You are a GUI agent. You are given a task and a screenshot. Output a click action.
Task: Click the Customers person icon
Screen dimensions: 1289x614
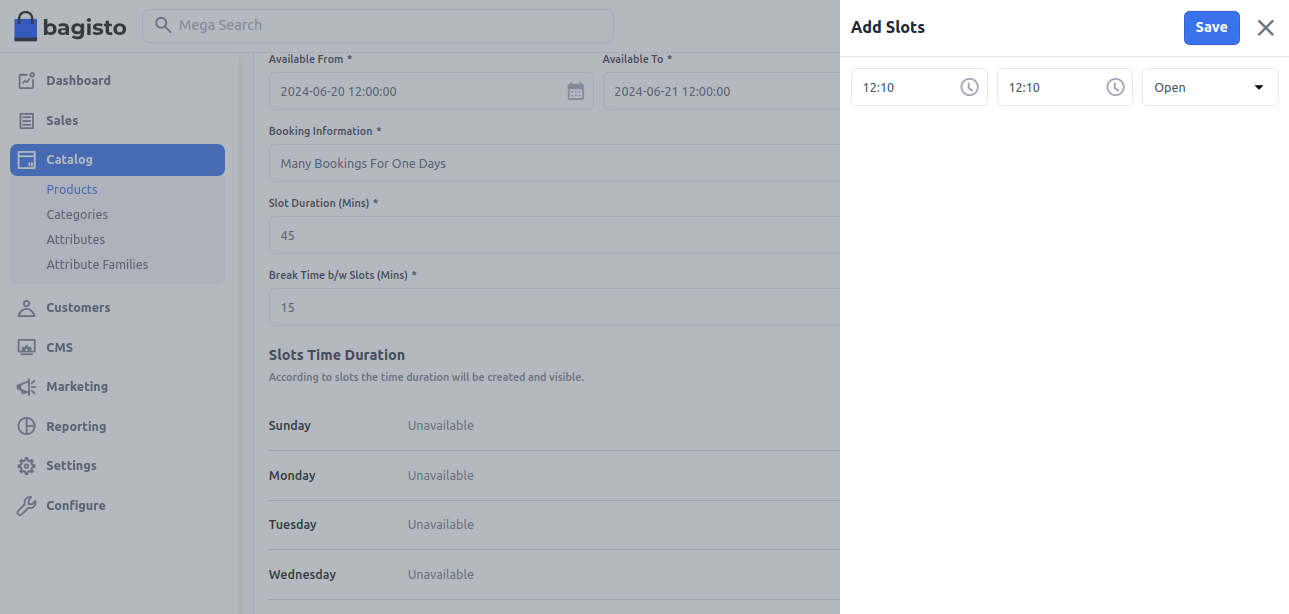[27, 308]
